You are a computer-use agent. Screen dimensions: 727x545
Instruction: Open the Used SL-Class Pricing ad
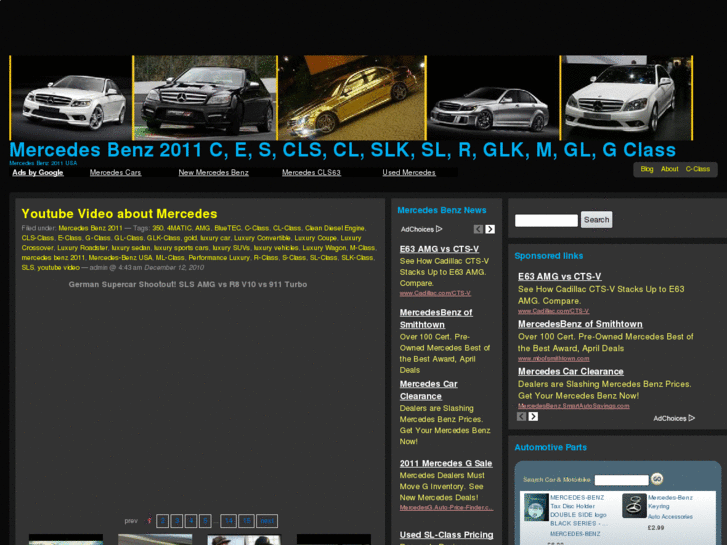coord(446,535)
